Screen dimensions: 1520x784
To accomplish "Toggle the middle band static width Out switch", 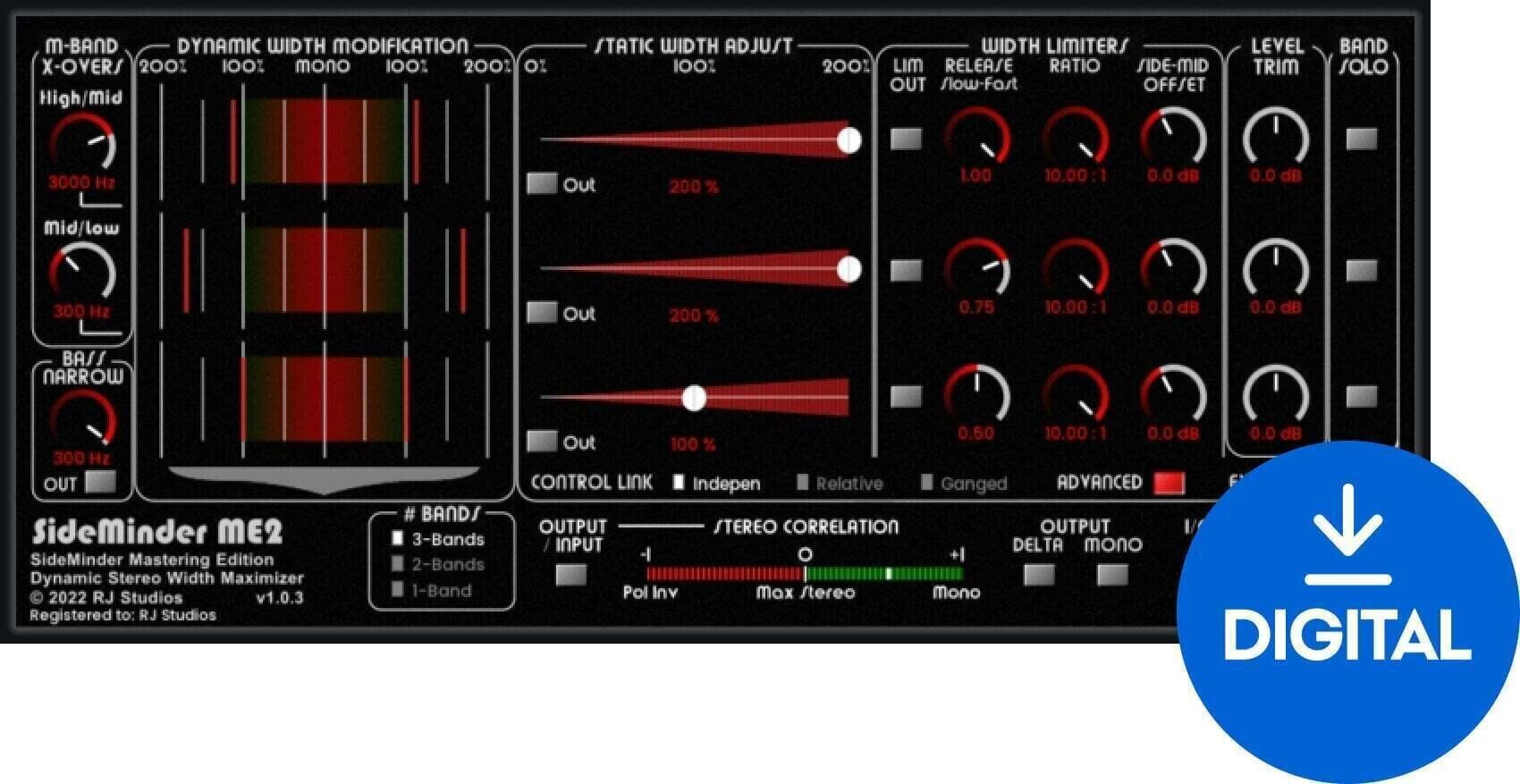I will 541,312.
